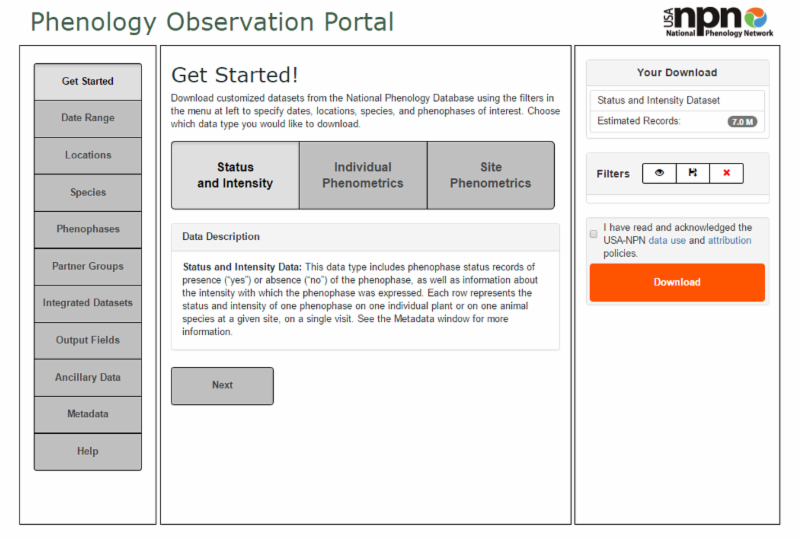
Task: Click the Filters label
Action: pyautogui.click(x=613, y=174)
